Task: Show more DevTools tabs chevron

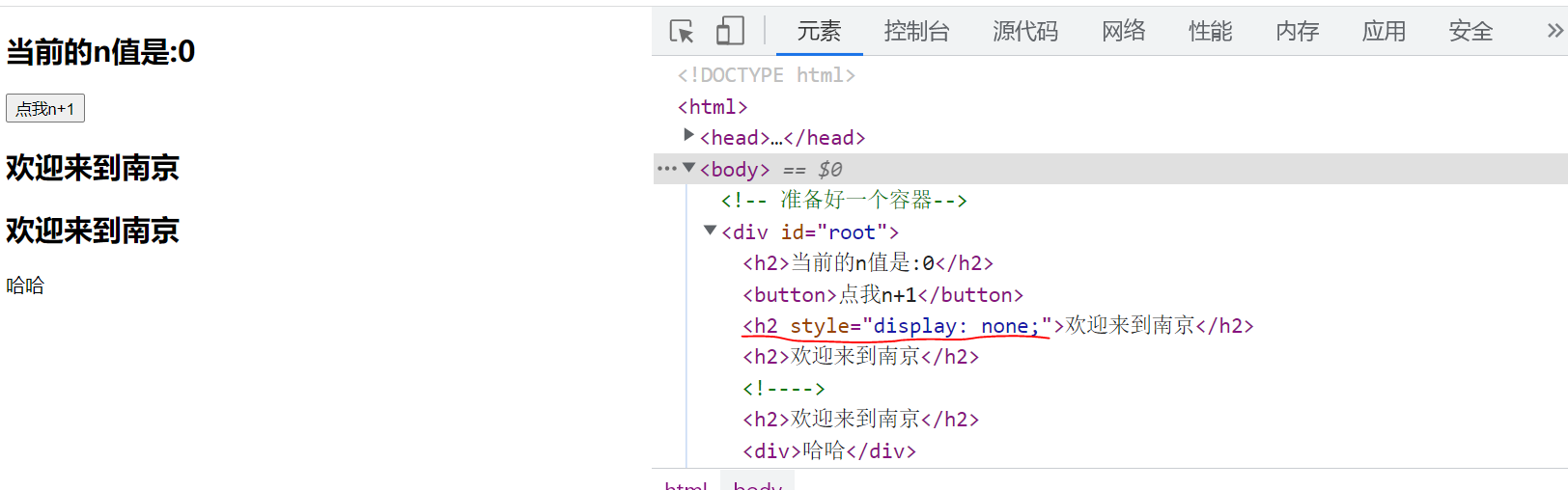Action: pos(1554,31)
